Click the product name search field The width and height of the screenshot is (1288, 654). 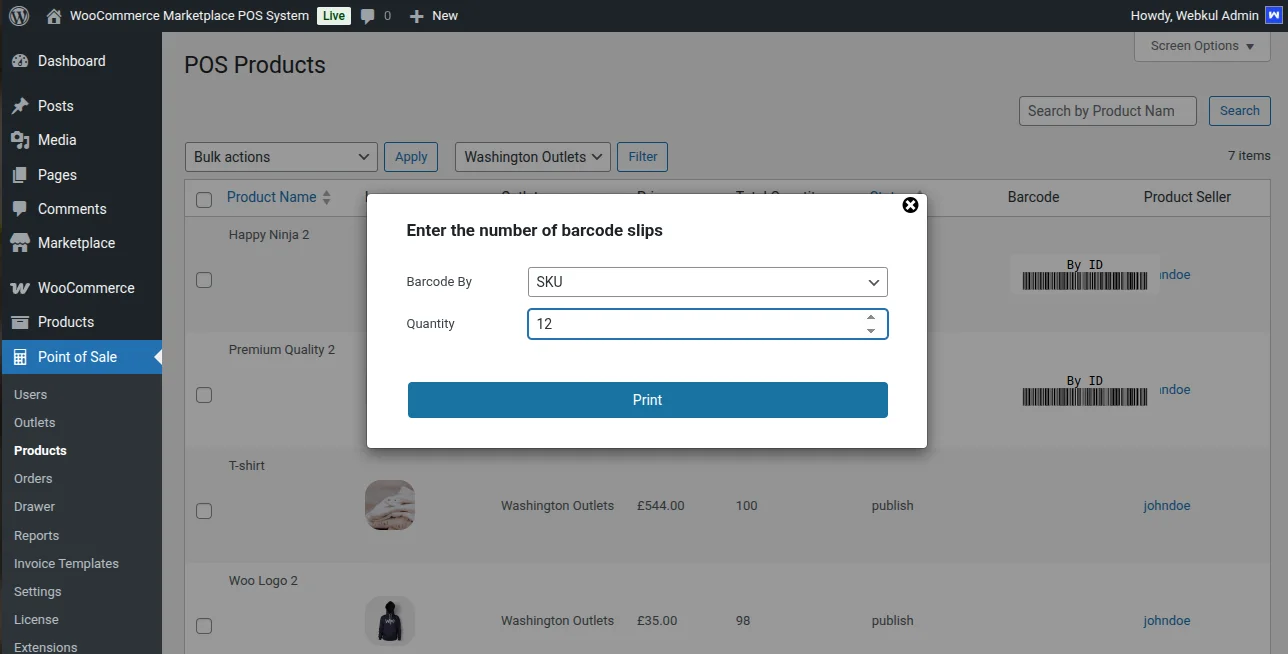click(1107, 111)
